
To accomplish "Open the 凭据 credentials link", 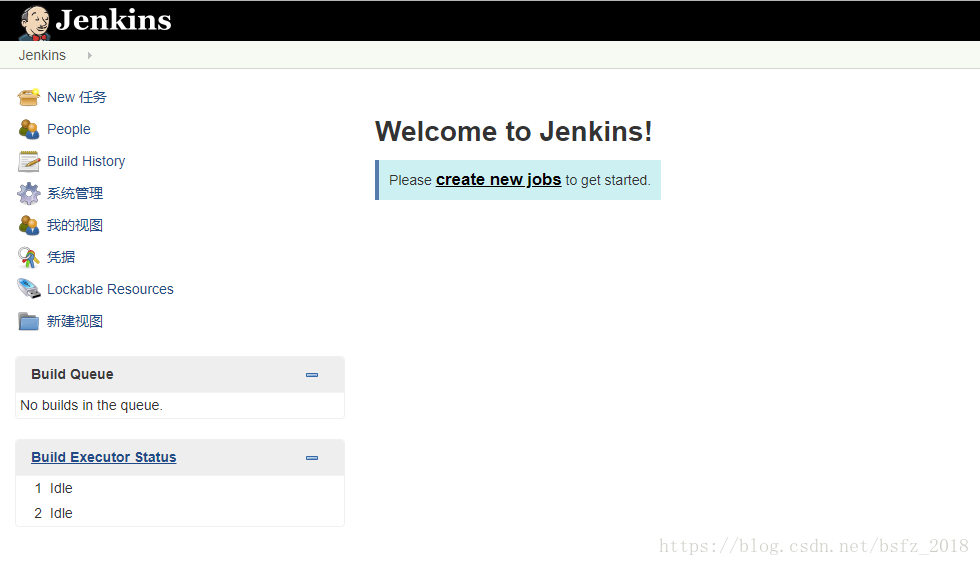I will 61,257.
